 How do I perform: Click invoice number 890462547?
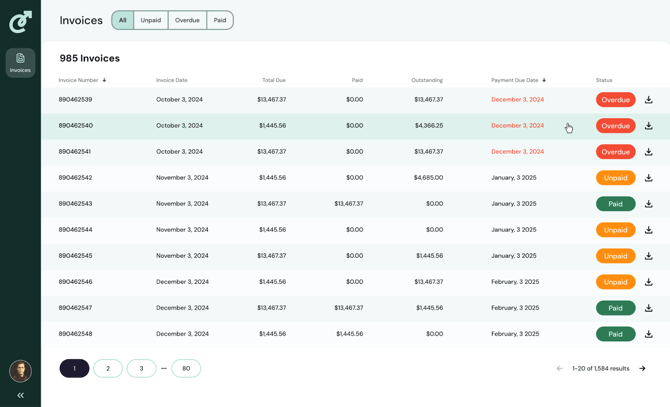[75, 308]
